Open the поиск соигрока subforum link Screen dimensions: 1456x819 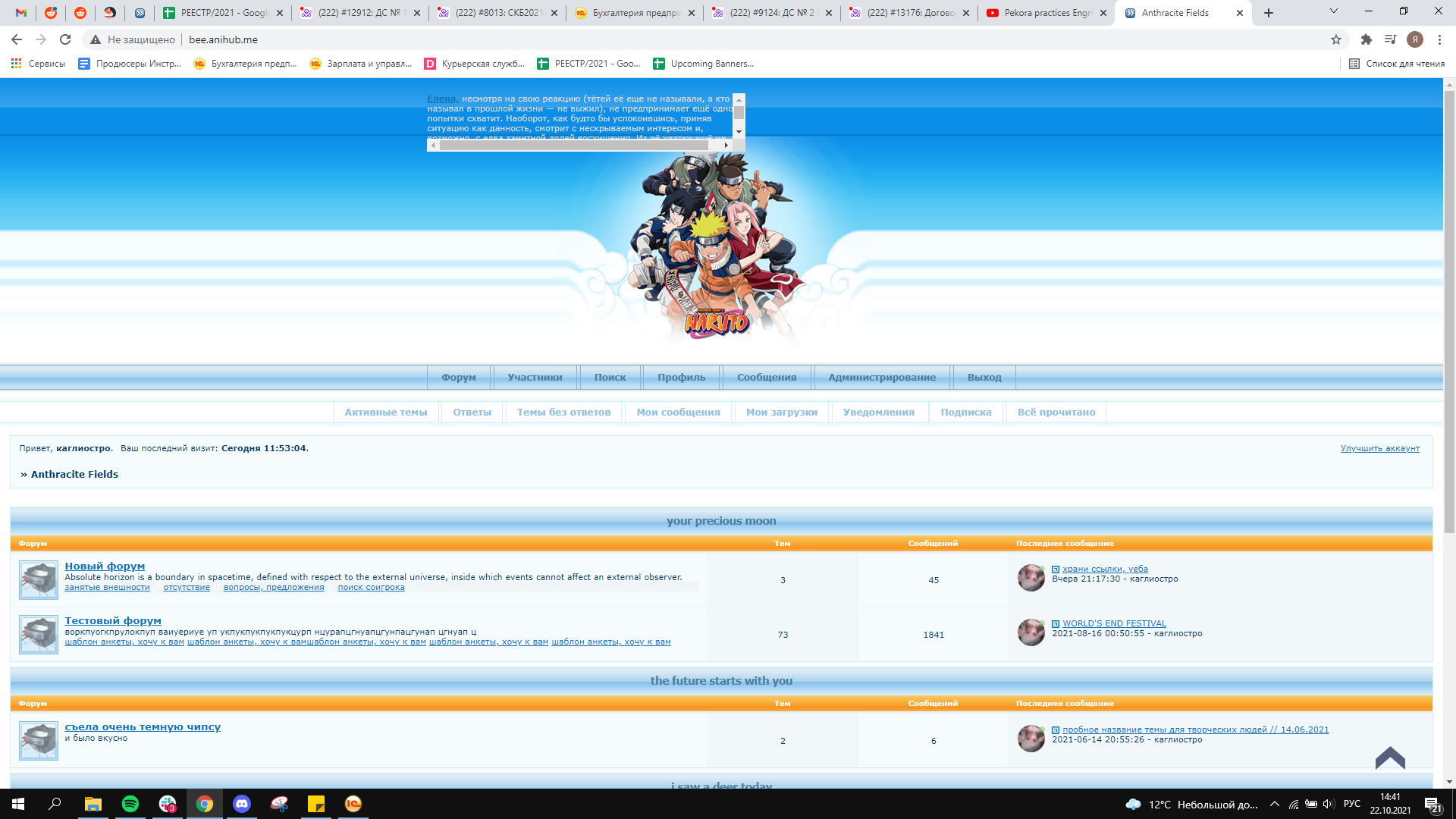coord(371,587)
